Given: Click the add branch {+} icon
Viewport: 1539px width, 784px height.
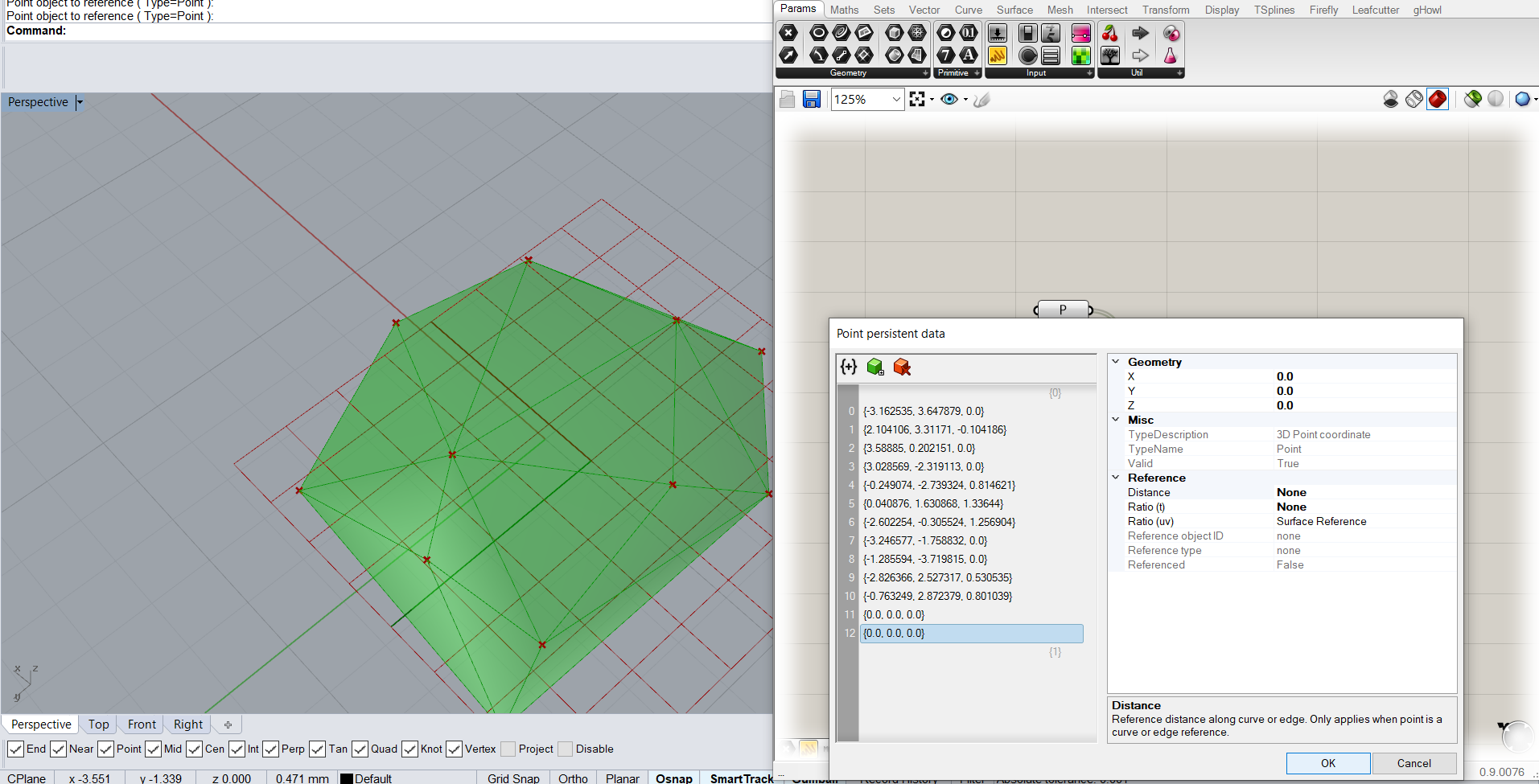Looking at the screenshot, I should pyautogui.click(x=849, y=367).
